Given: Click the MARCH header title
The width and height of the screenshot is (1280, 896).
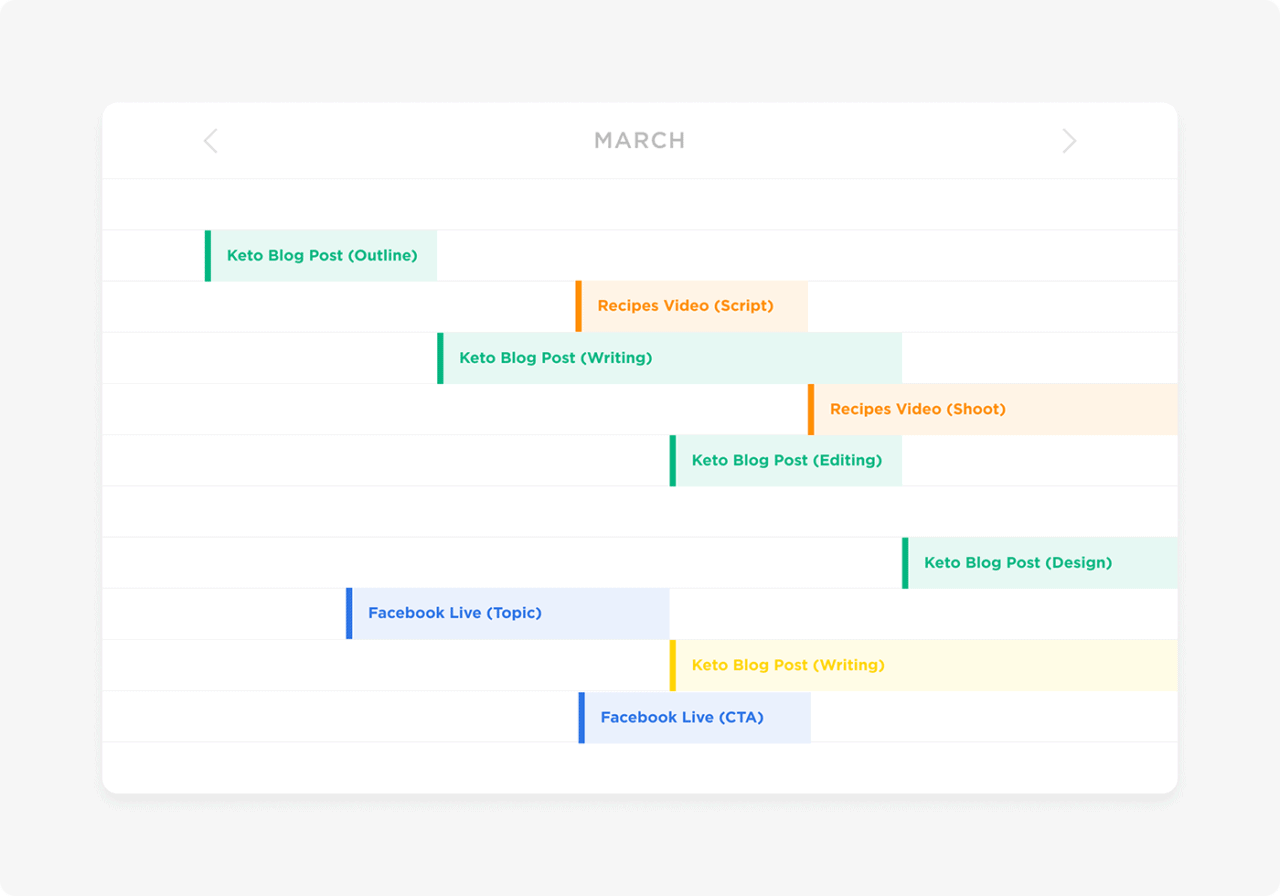Looking at the screenshot, I should (x=639, y=141).
